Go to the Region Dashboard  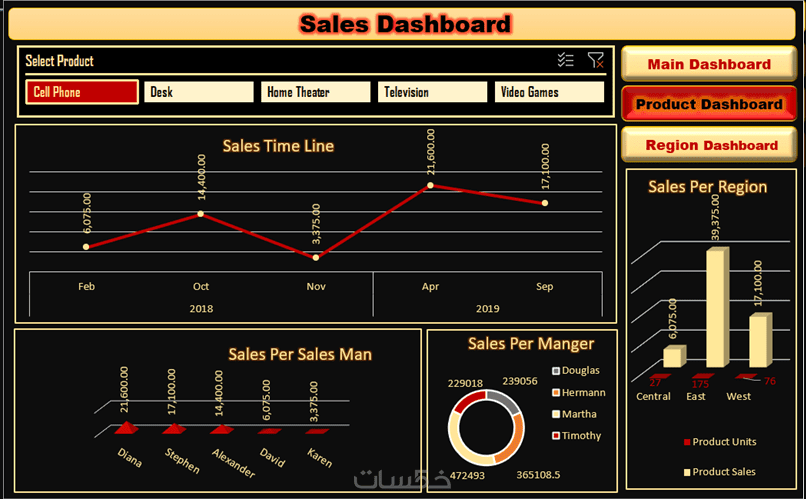coord(709,145)
